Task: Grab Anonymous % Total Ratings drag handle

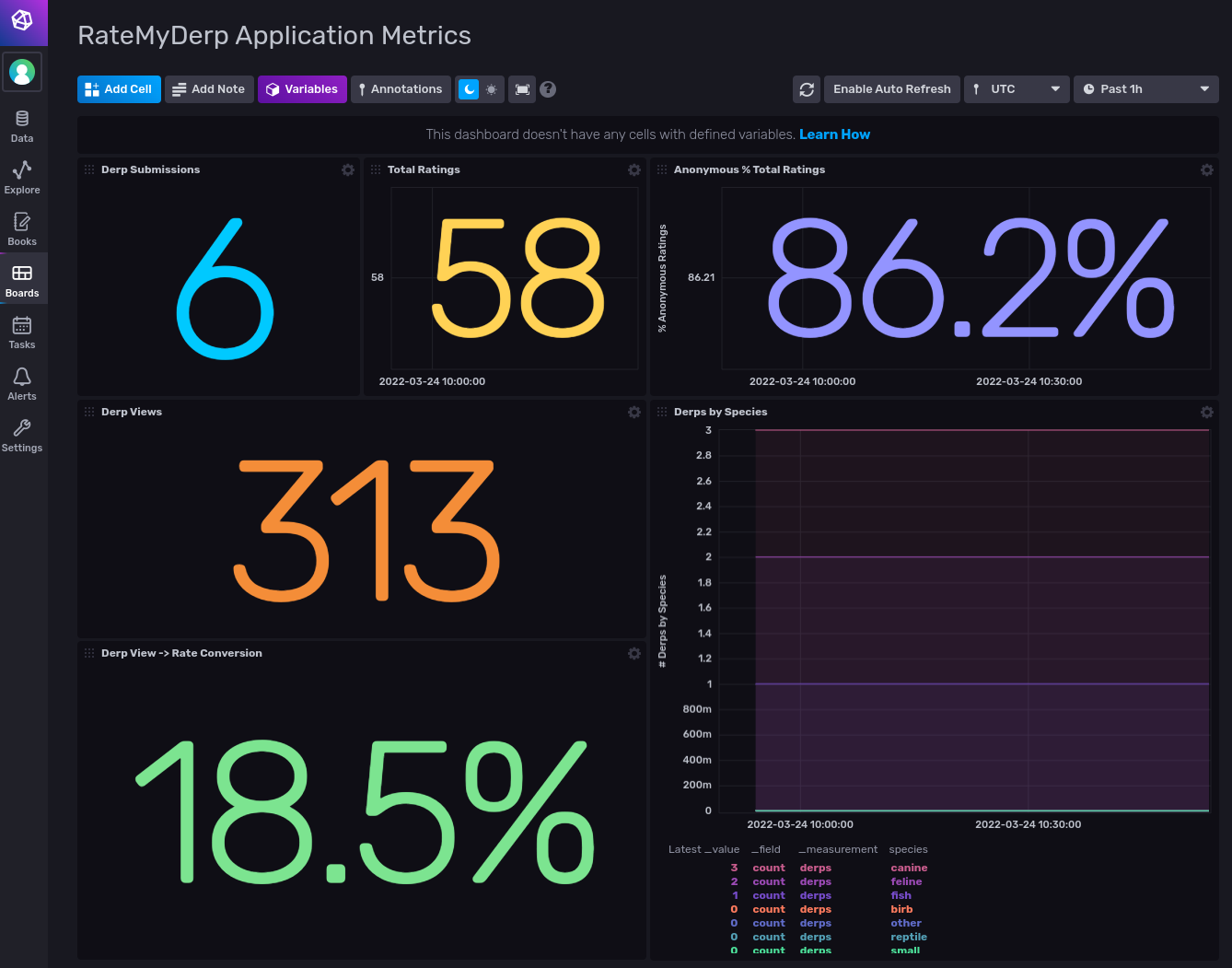Action: (662, 169)
